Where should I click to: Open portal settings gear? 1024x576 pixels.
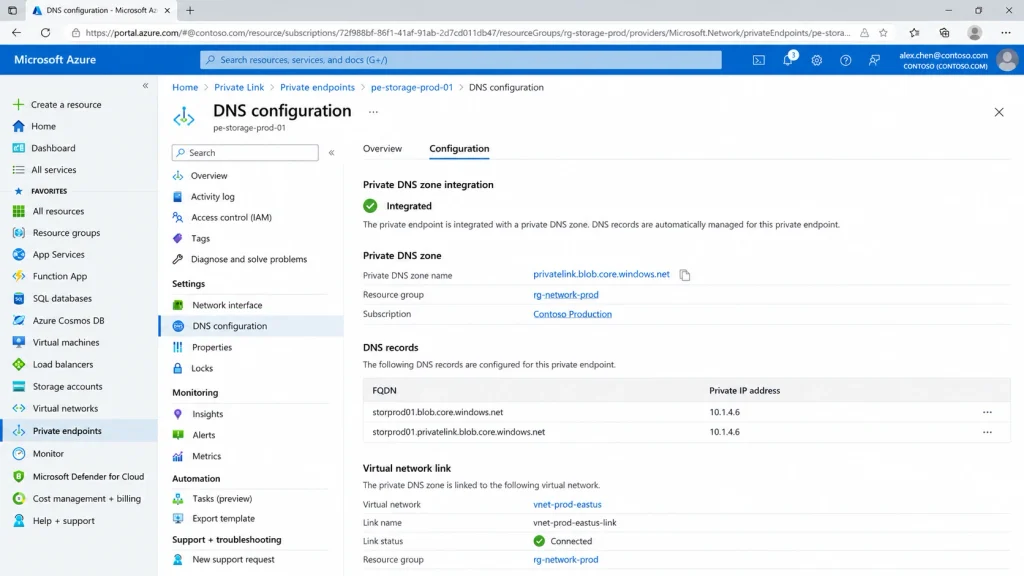pos(816,60)
